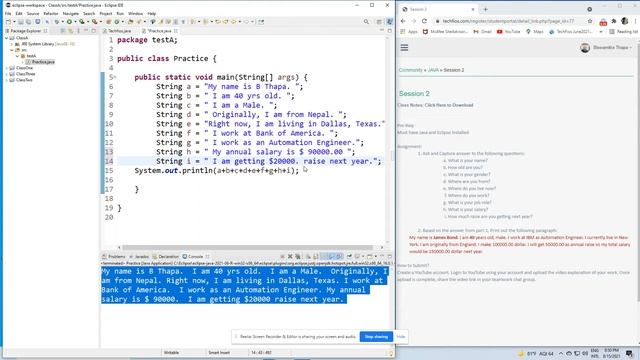
Task: Click Collapse All icon in Package Explorer
Action: [x=63, y=31]
